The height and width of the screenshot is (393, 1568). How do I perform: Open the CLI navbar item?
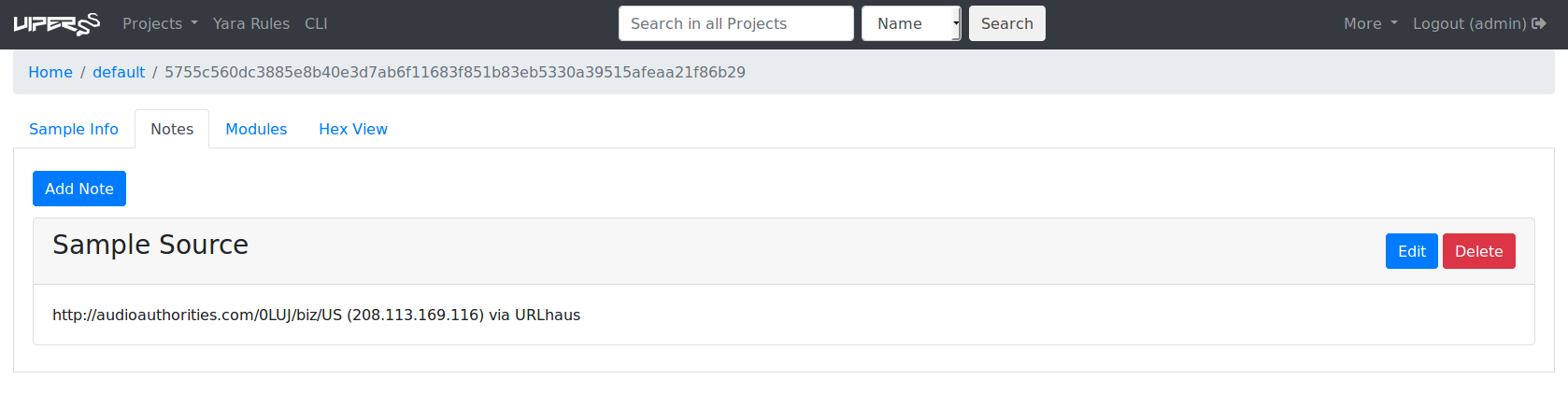pyautogui.click(x=316, y=23)
